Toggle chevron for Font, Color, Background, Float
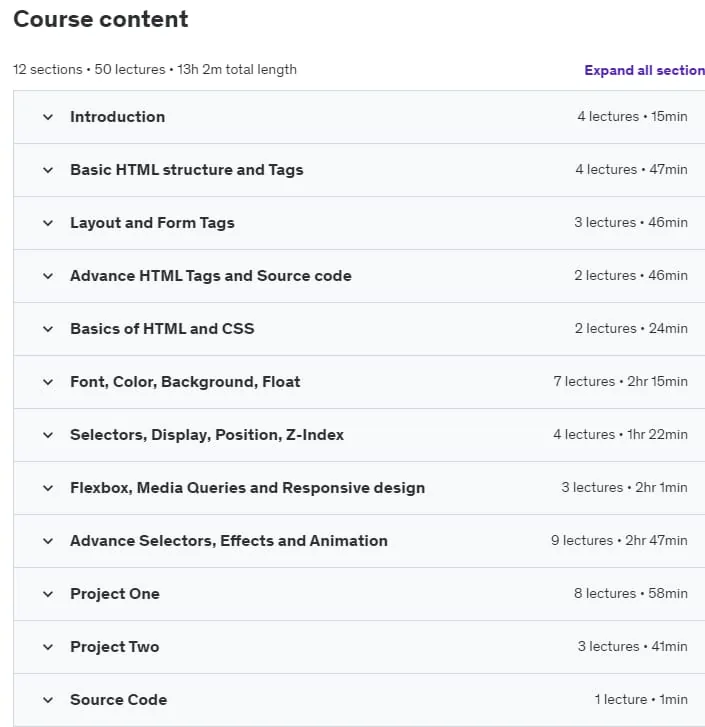Viewport: 705px width, 727px height. (48, 382)
